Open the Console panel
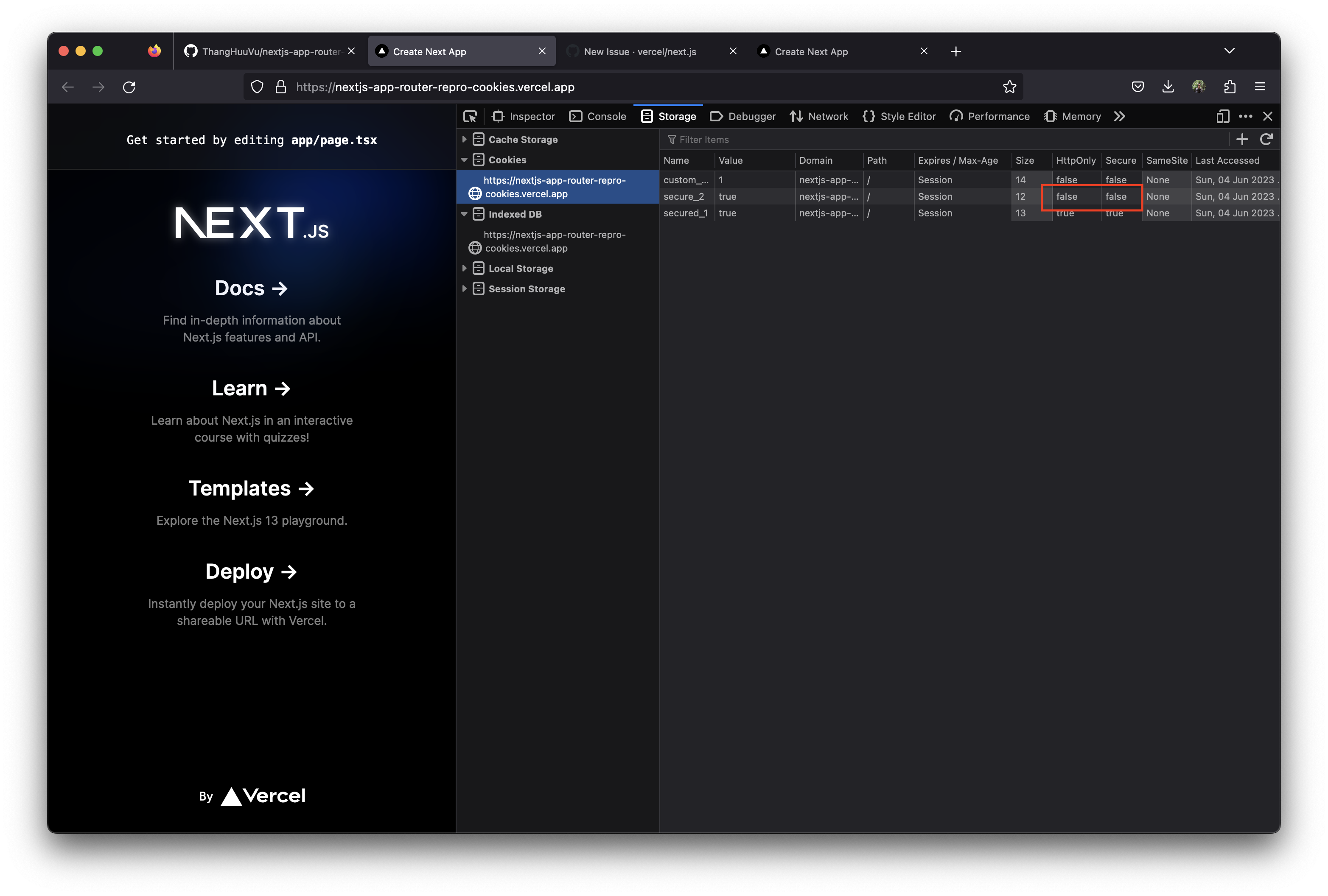Image resolution: width=1328 pixels, height=896 pixels. (x=597, y=116)
